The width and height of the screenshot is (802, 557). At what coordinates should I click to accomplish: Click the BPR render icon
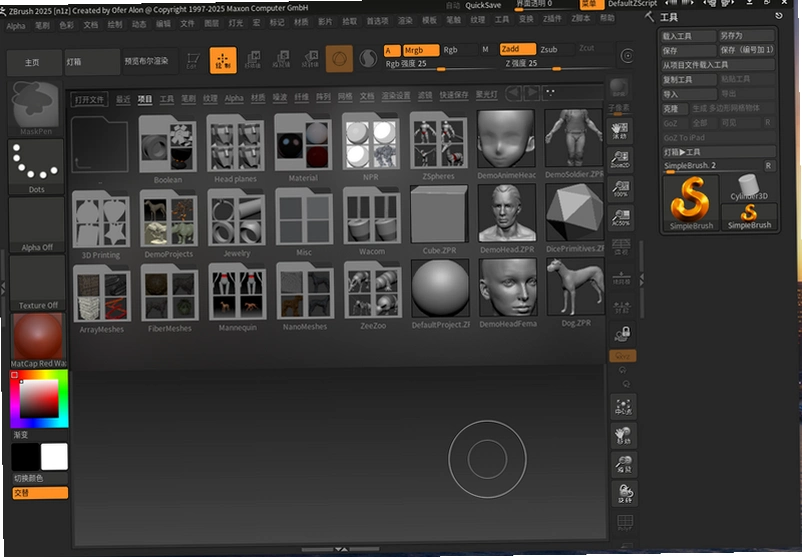click(618, 87)
